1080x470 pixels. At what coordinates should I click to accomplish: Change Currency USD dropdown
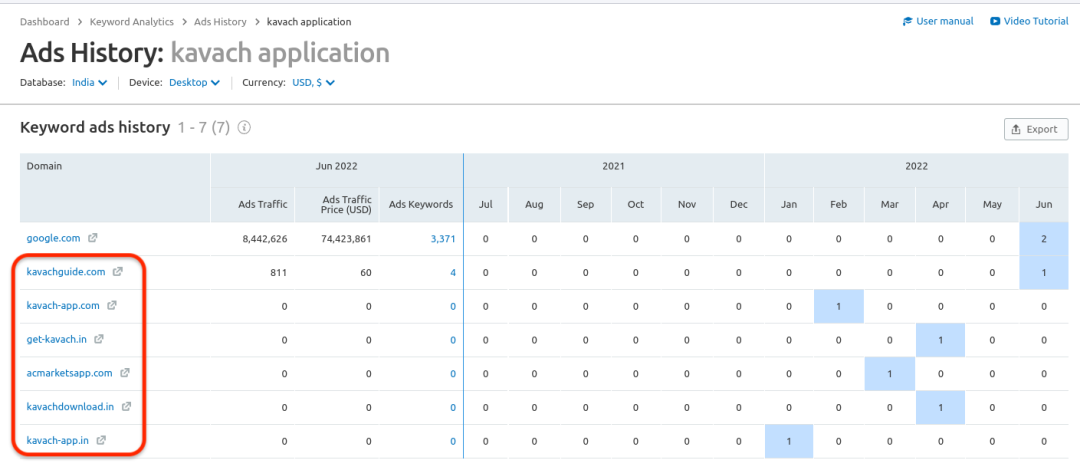point(313,83)
